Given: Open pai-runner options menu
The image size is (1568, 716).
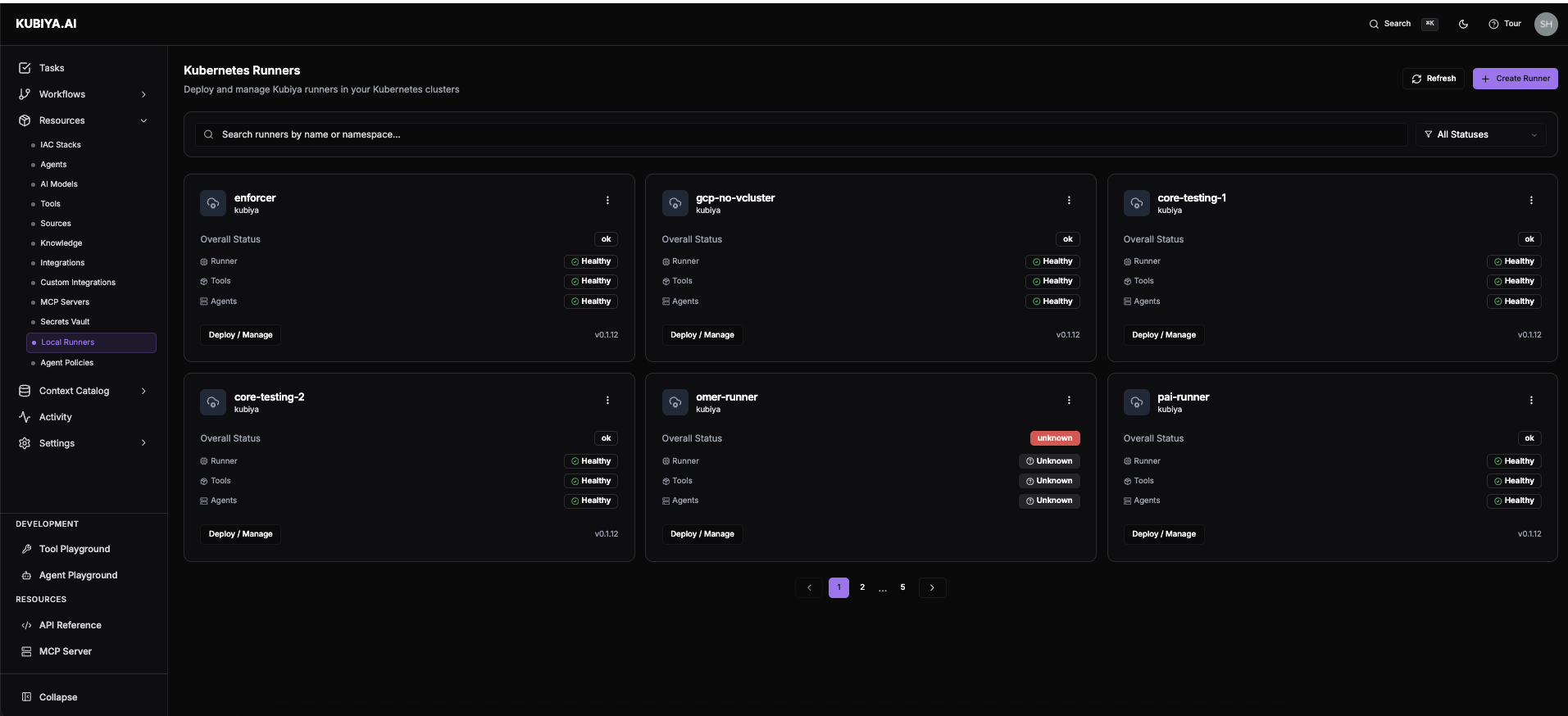Looking at the screenshot, I should pyautogui.click(x=1531, y=401).
